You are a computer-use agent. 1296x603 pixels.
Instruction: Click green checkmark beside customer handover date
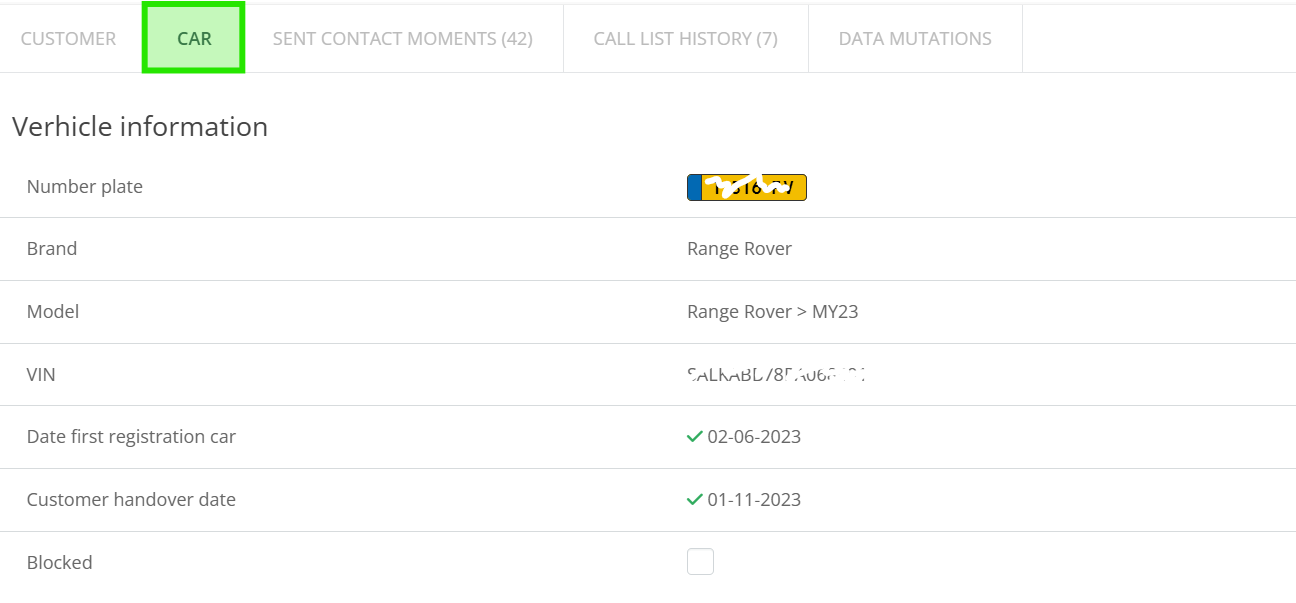point(695,500)
